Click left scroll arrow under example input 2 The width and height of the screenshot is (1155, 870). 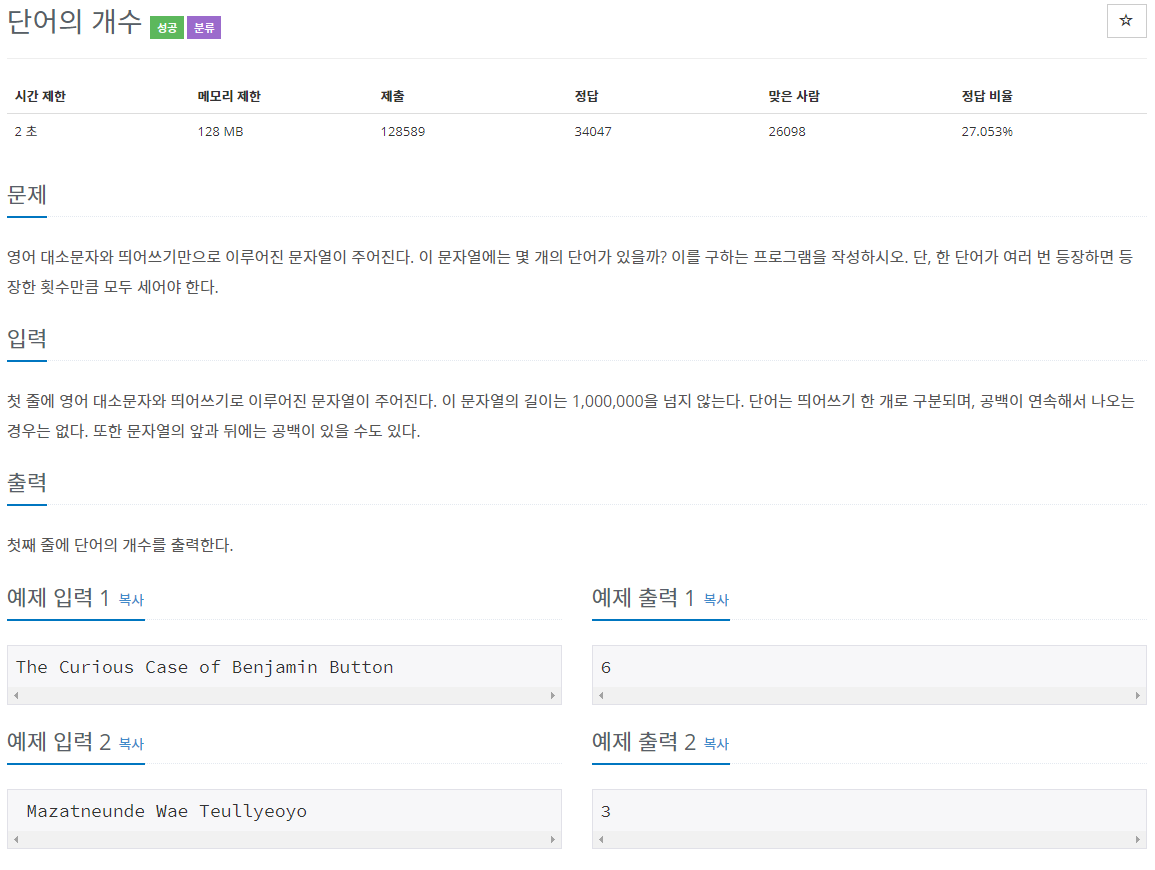(16, 839)
